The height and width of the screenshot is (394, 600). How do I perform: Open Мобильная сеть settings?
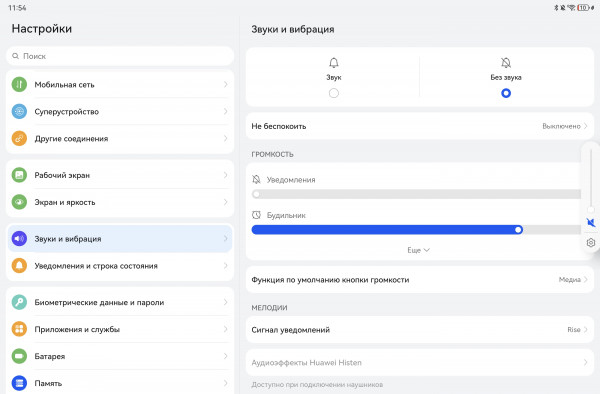click(x=120, y=85)
